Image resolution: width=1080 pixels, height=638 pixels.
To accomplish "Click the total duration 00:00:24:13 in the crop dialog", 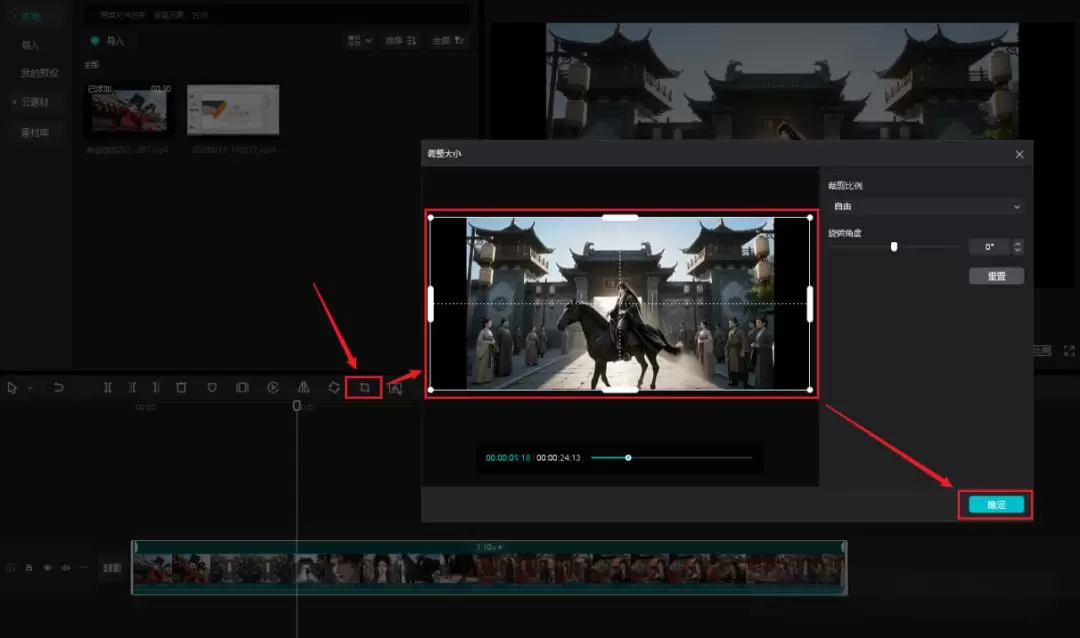I will click(x=559, y=457).
